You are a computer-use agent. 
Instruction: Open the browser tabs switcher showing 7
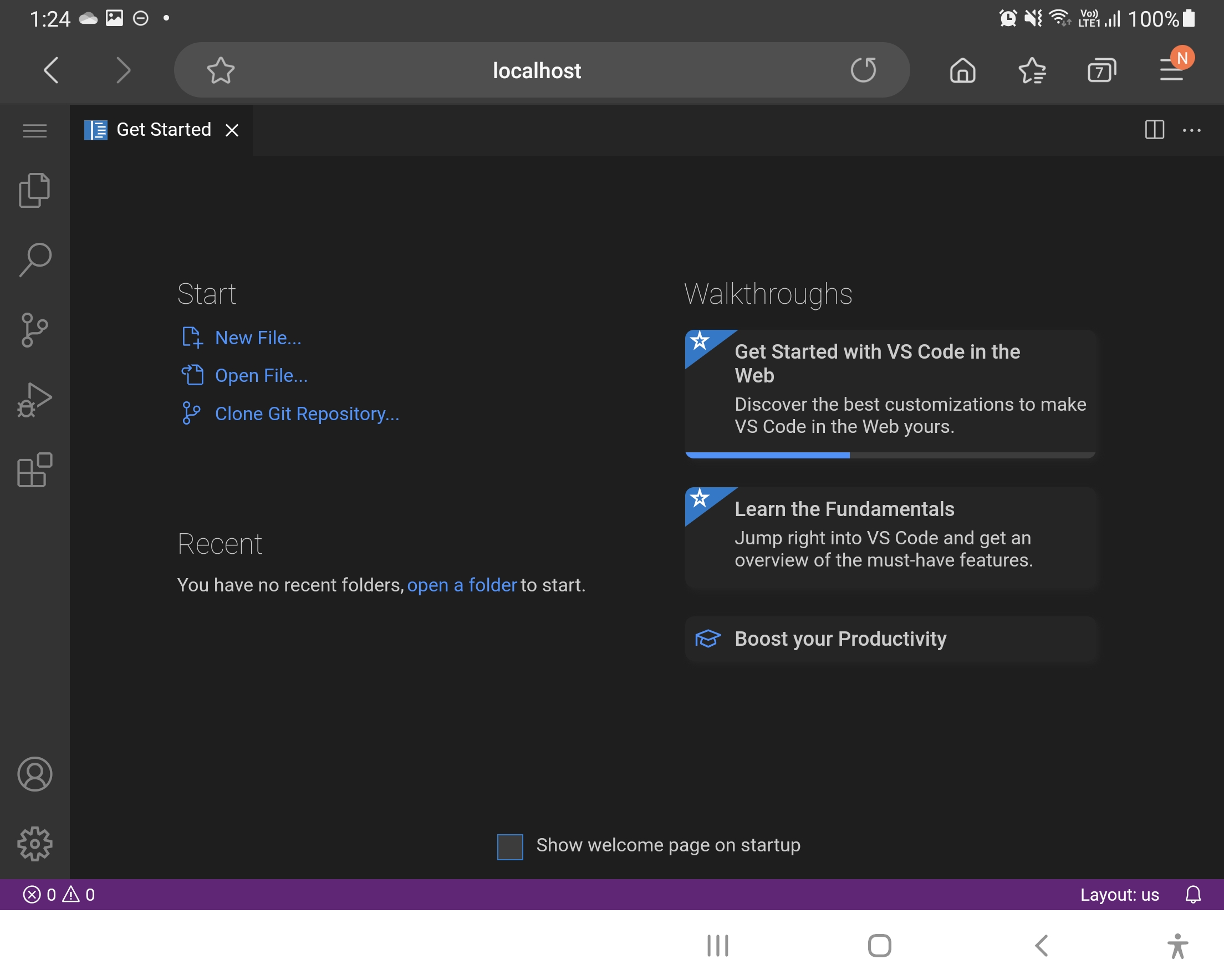1101,70
